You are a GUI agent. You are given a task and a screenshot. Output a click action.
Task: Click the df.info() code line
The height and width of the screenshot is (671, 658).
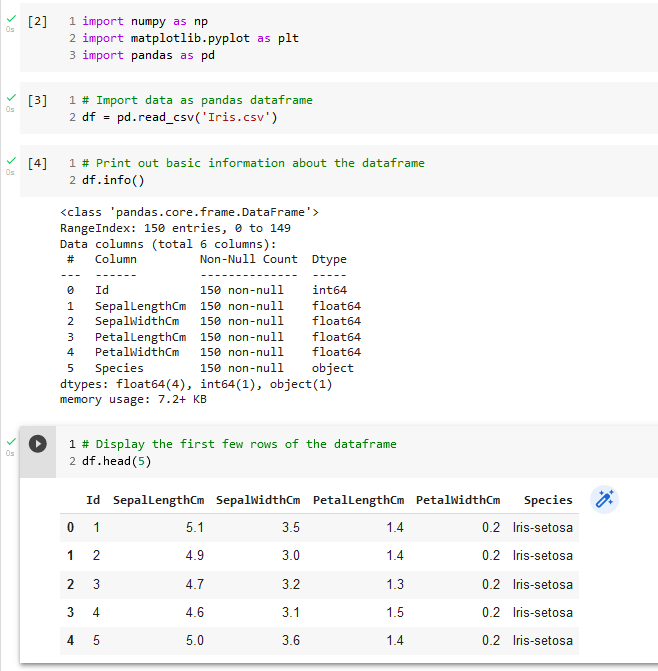coord(113,180)
